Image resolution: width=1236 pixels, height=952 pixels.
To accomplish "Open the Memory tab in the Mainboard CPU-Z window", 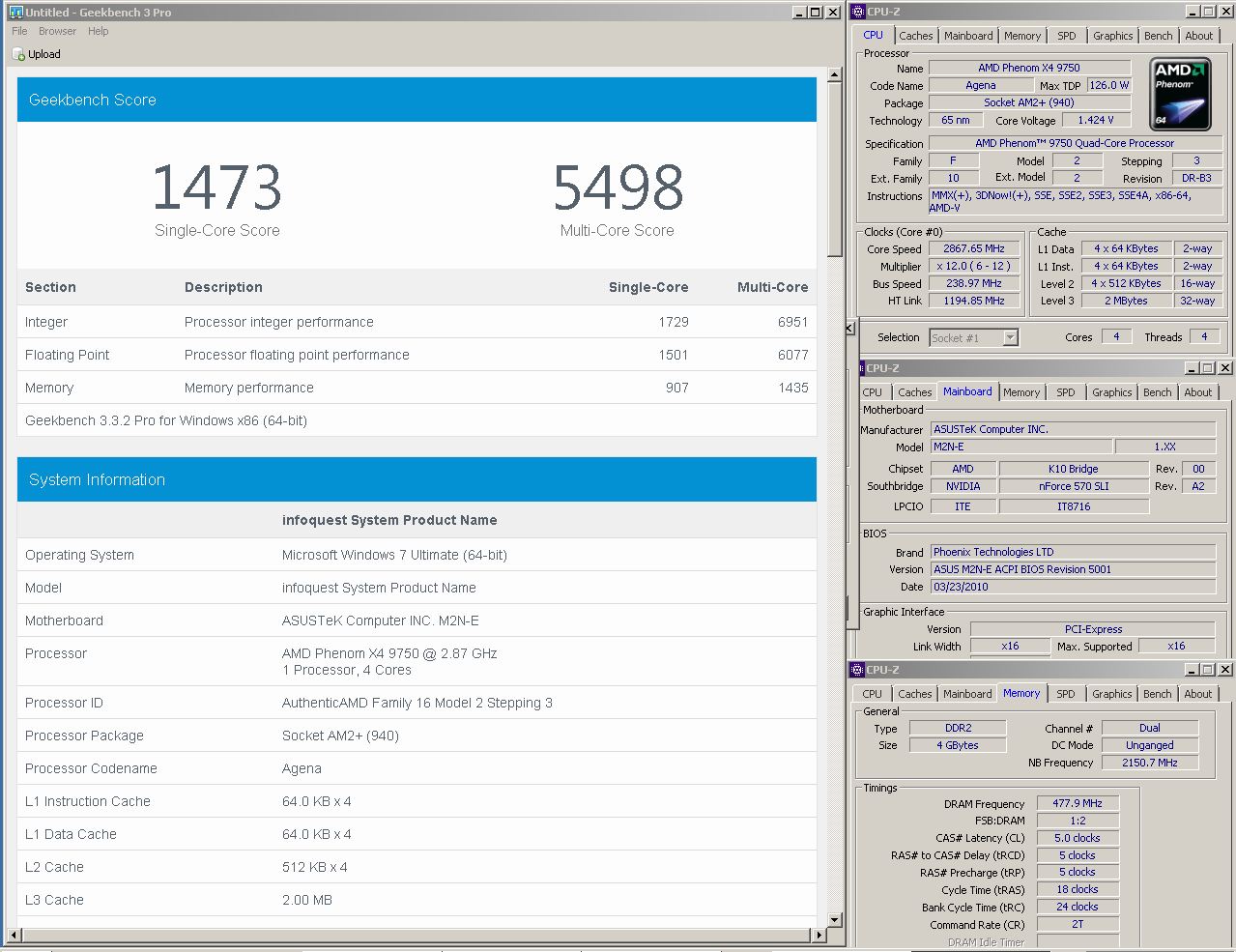I will [x=1020, y=392].
